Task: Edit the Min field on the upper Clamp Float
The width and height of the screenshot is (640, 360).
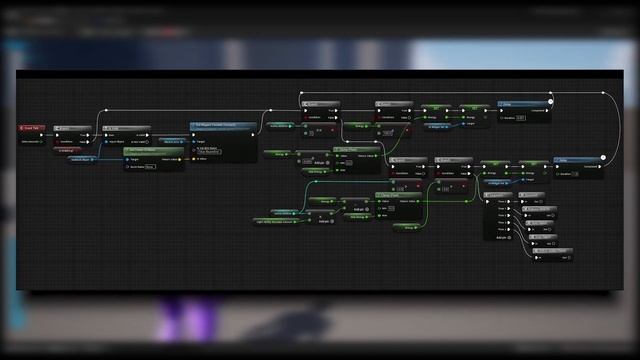Action: click(349, 163)
